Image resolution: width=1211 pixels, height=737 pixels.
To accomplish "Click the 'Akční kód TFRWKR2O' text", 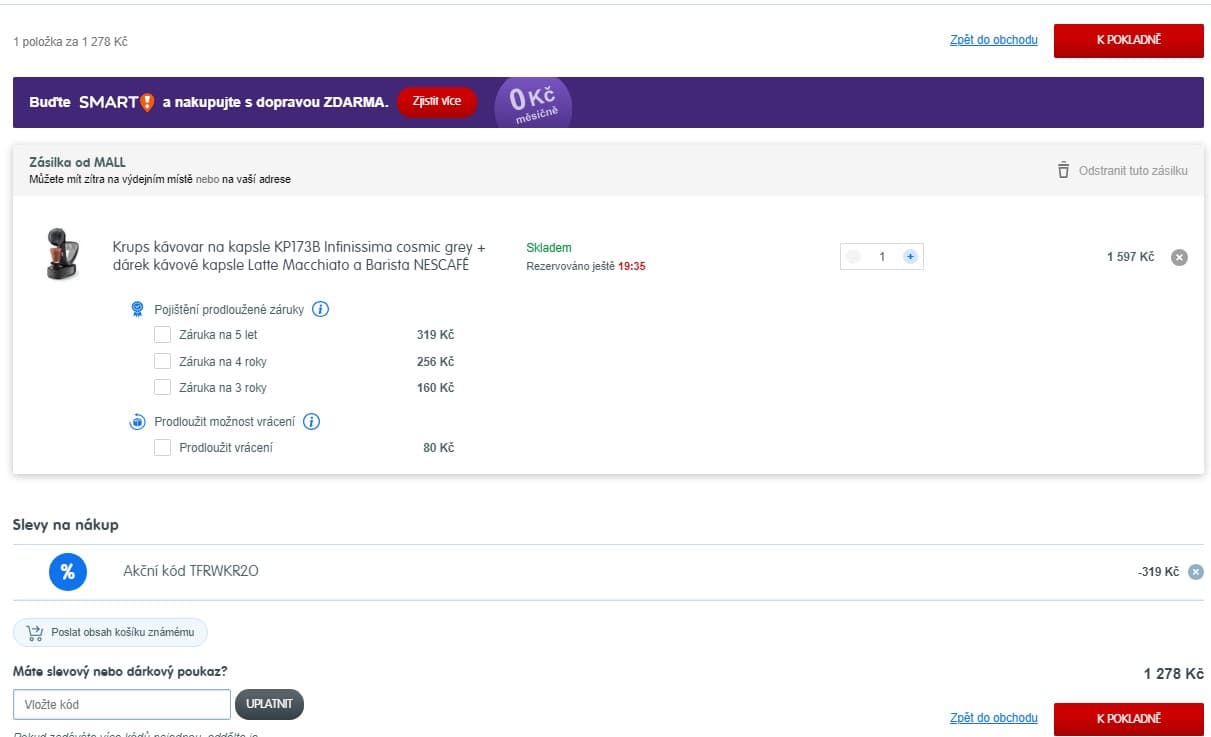I will pos(191,571).
